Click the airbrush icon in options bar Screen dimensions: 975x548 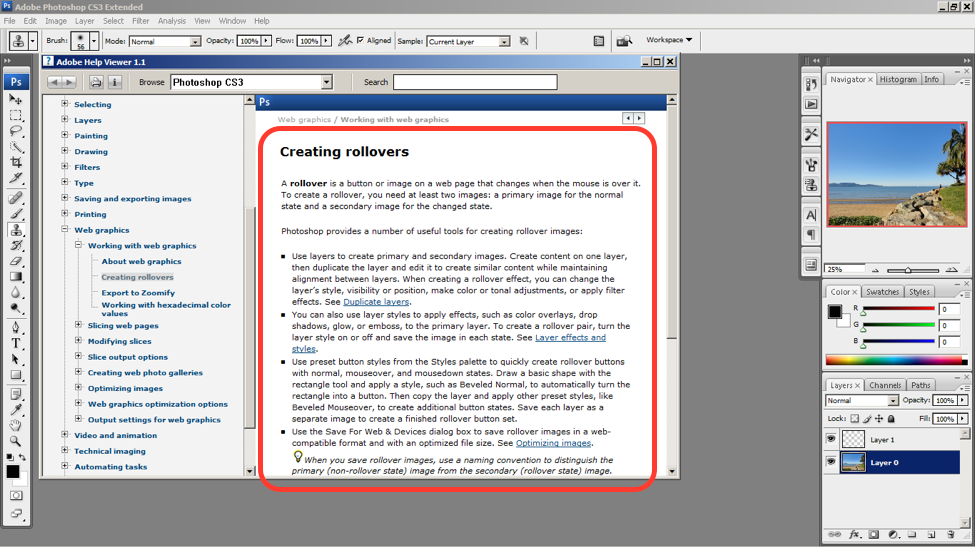pyautogui.click(x=345, y=41)
